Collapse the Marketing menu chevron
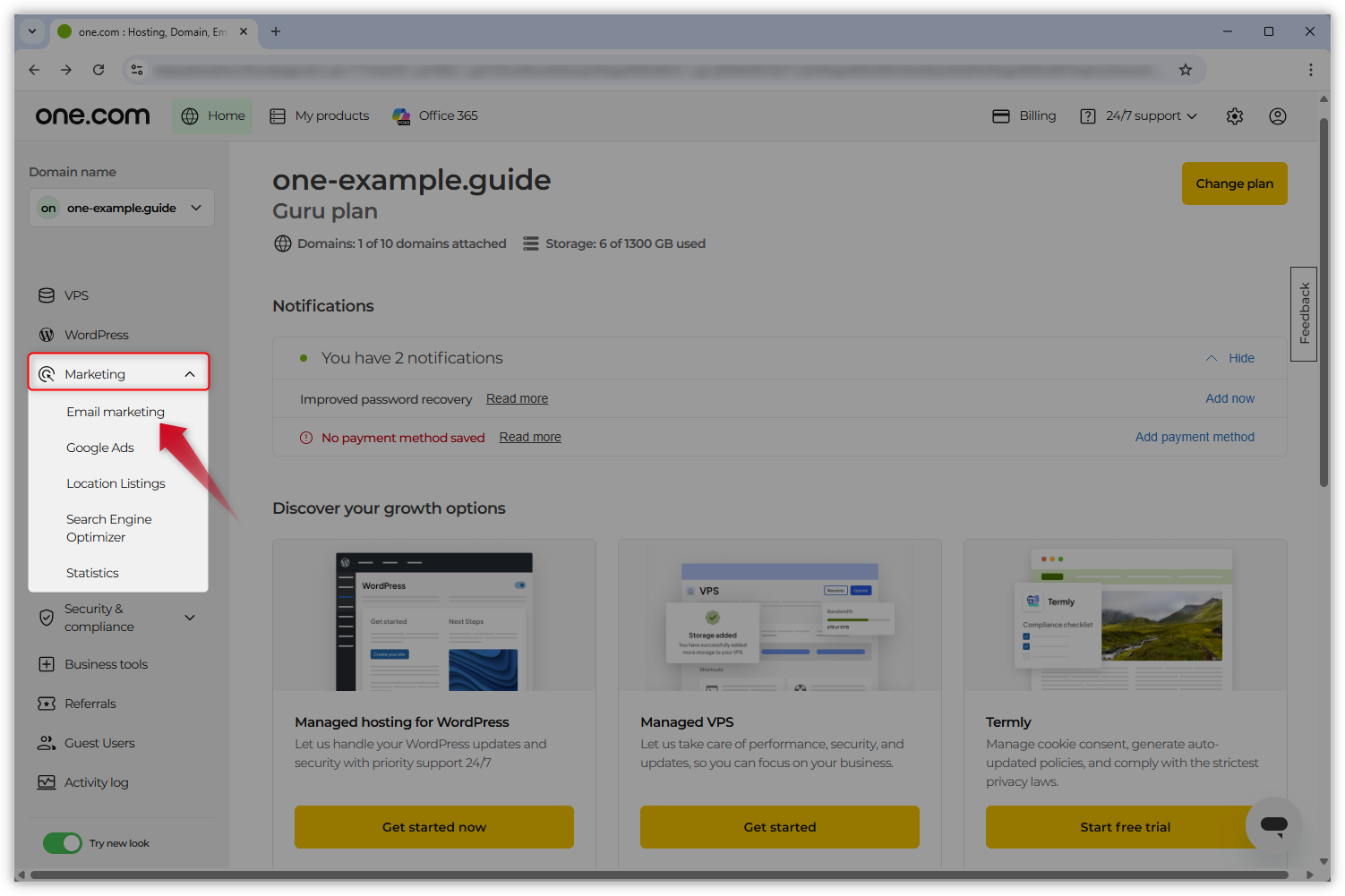1345x896 pixels. coord(190,374)
